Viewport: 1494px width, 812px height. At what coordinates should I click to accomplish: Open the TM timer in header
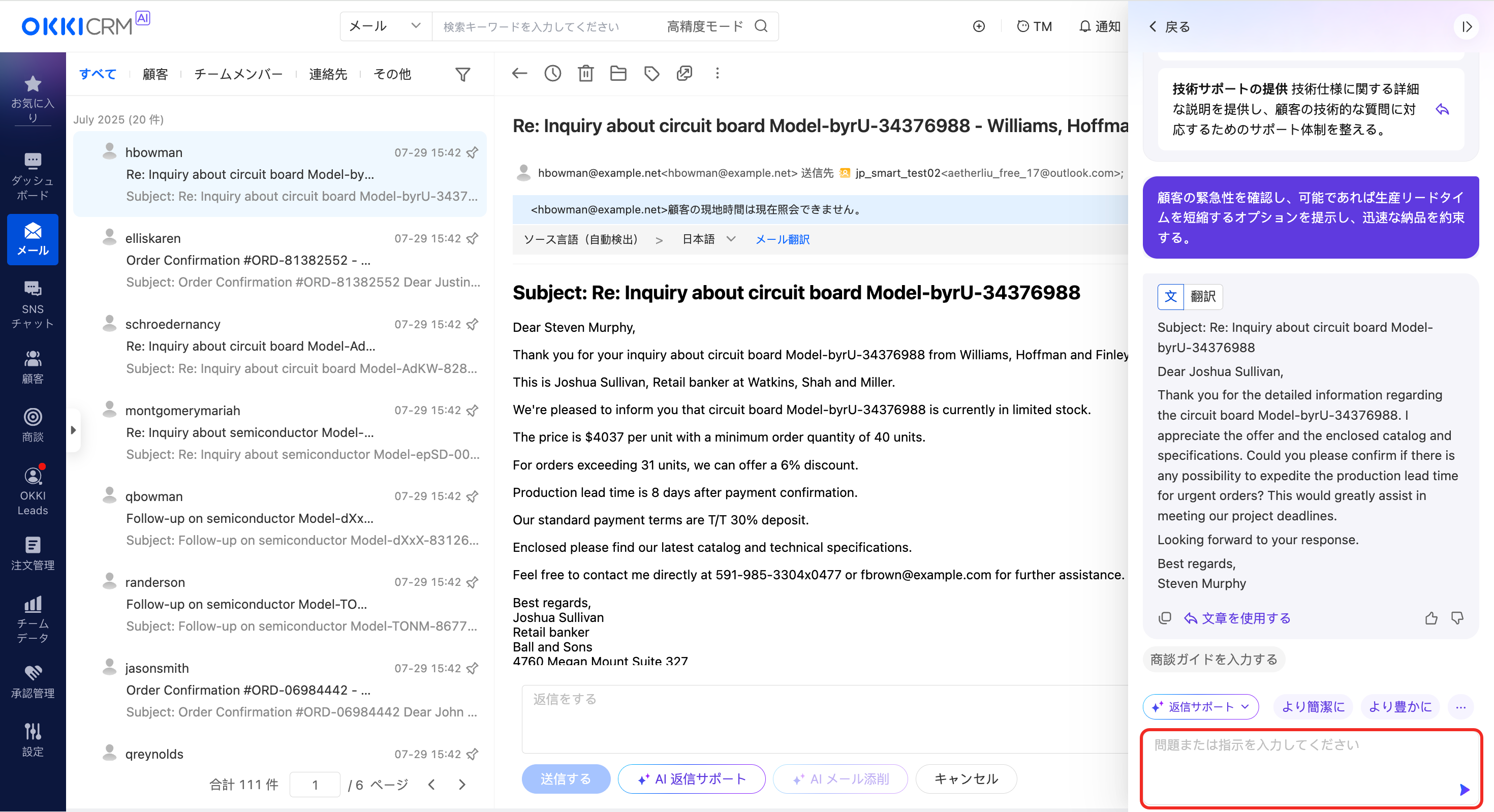(1034, 26)
